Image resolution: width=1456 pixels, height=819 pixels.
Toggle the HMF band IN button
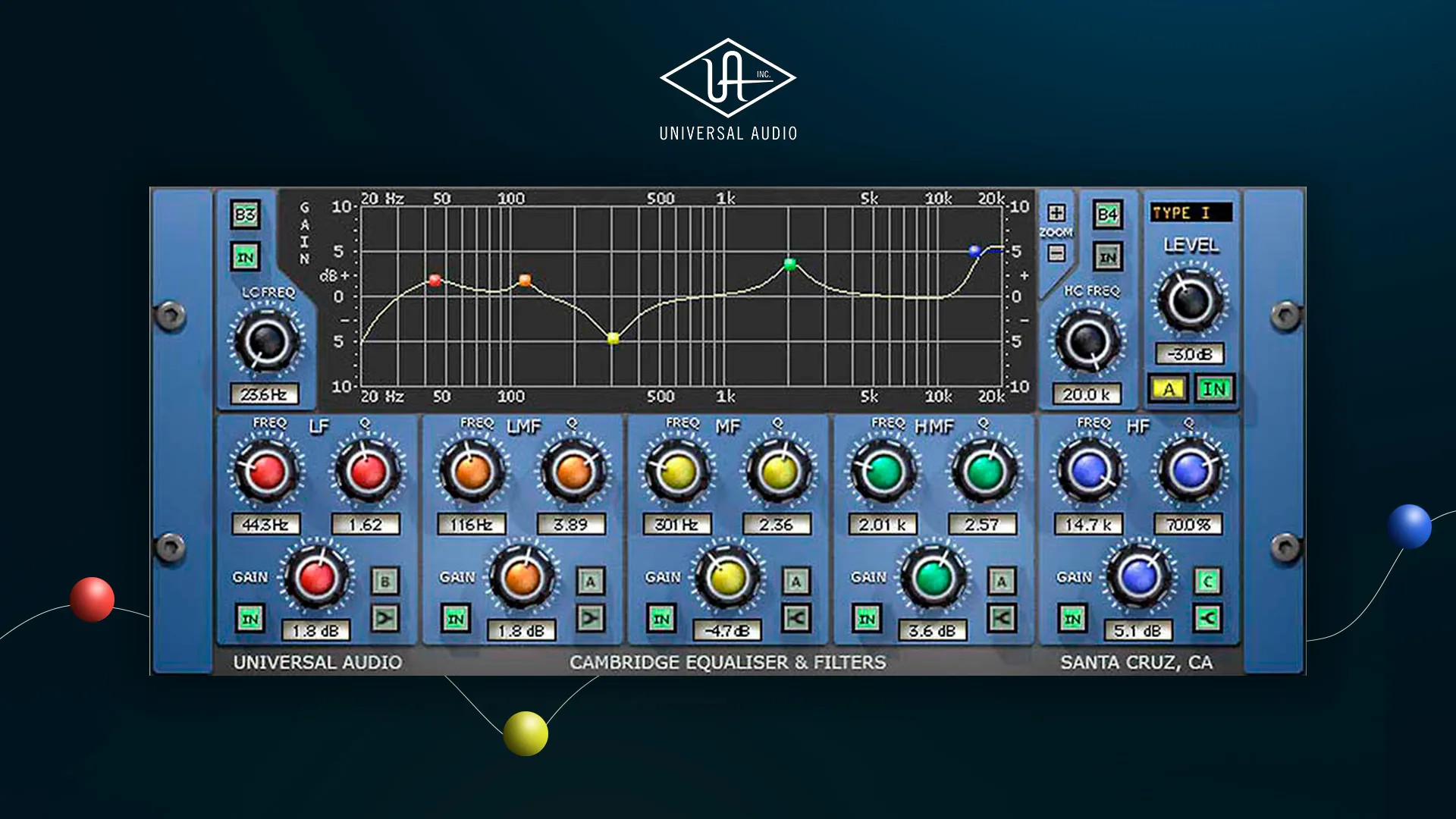coord(866,618)
